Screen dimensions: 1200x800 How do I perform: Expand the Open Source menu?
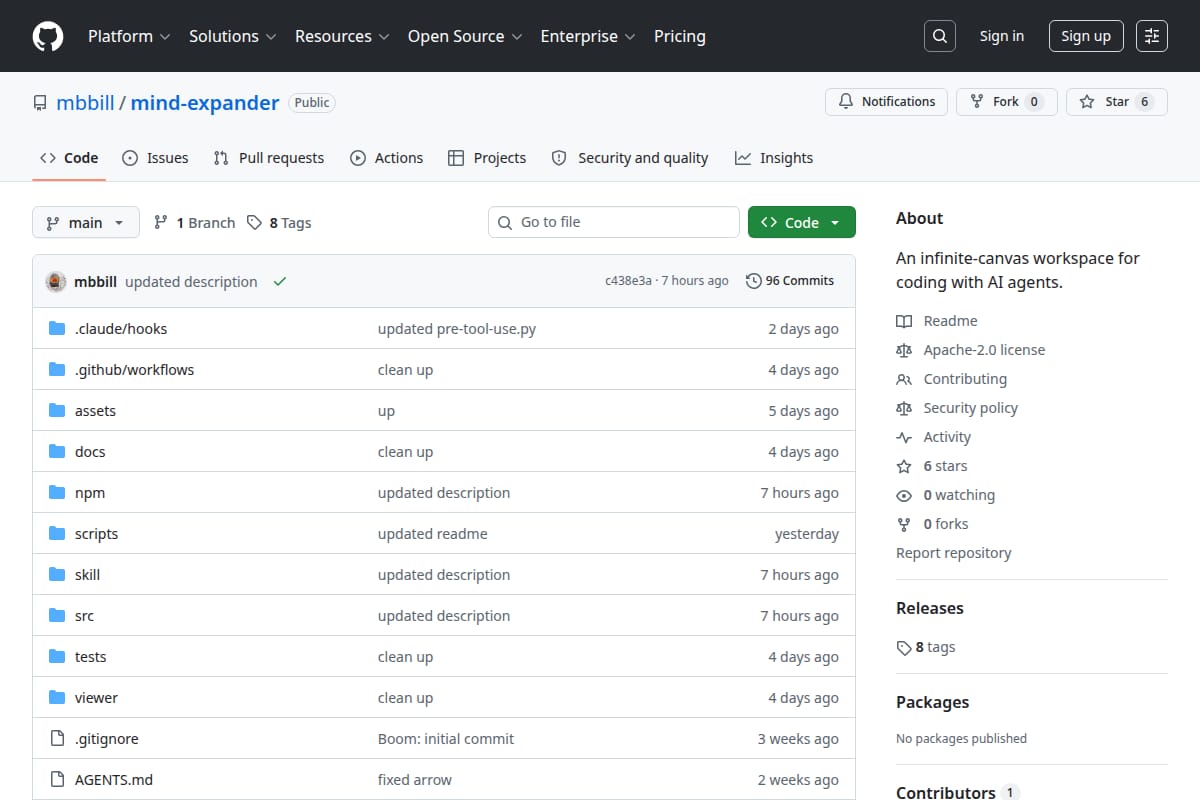[x=465, y=36]
